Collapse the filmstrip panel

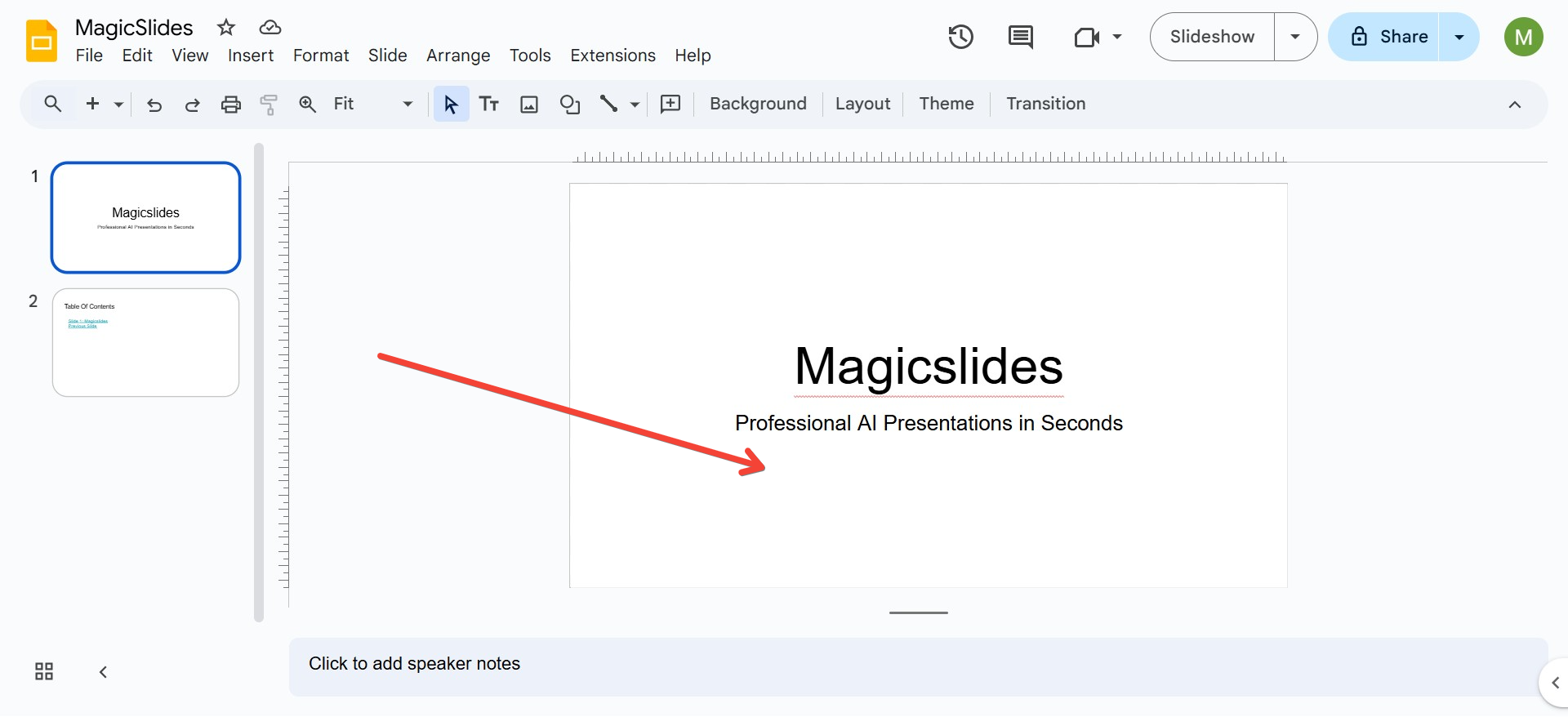[x=103, y=671]
